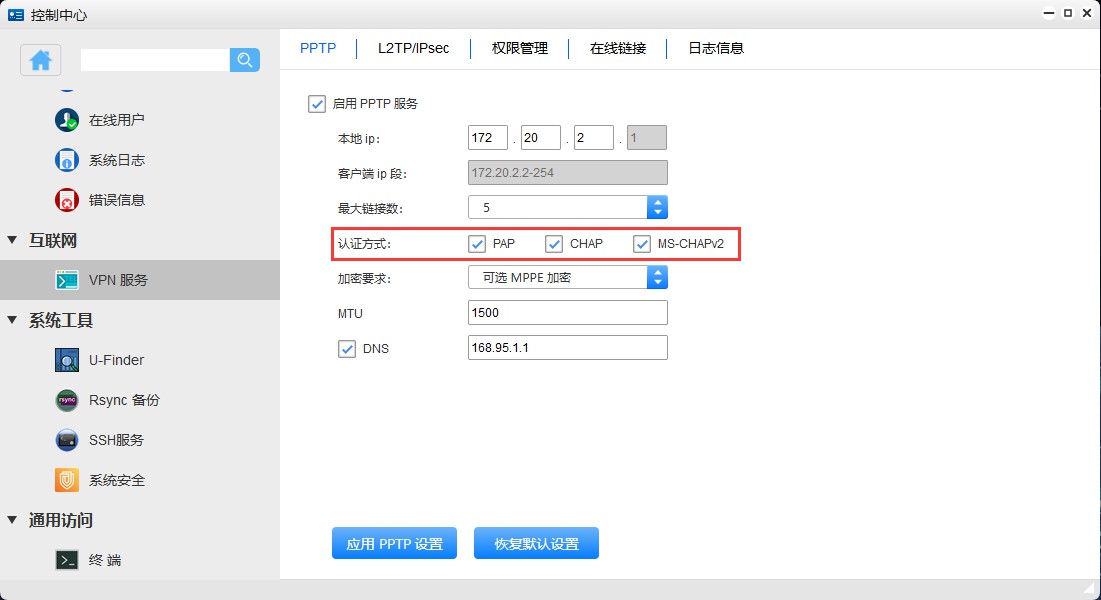Increase 最大链接数 with the up stepper arrow
The image size is (1101, 600).
(x=658, y=202)
